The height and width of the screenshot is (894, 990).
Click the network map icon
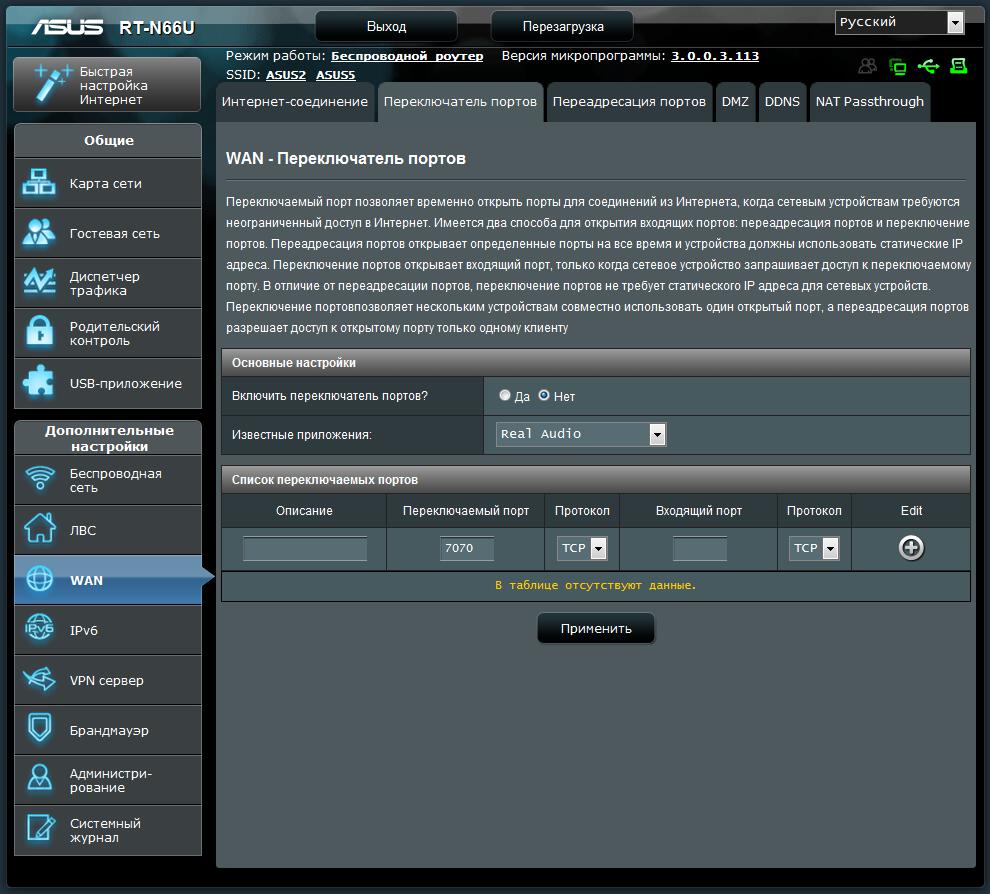point(39,182)
